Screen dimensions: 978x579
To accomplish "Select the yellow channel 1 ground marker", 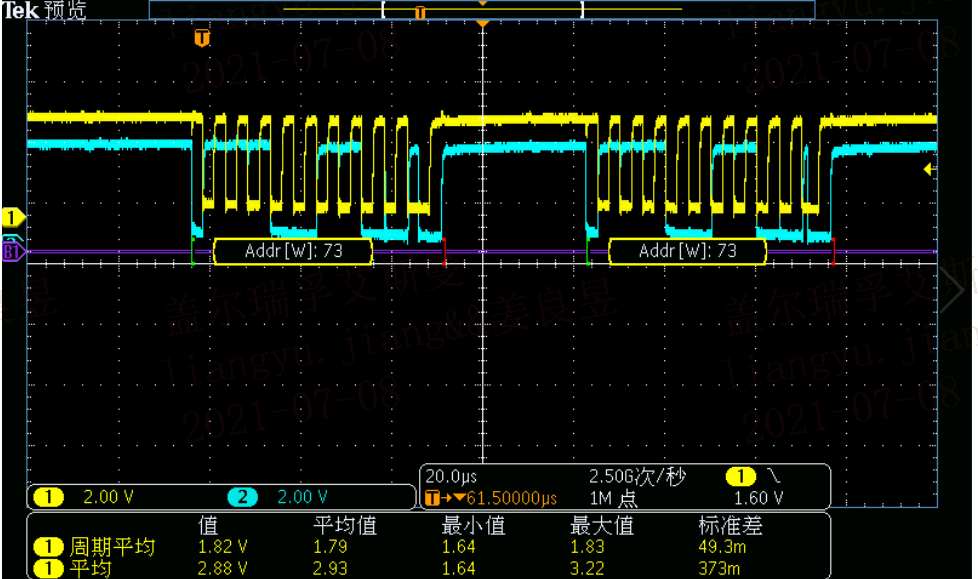I will click(12, 218).
